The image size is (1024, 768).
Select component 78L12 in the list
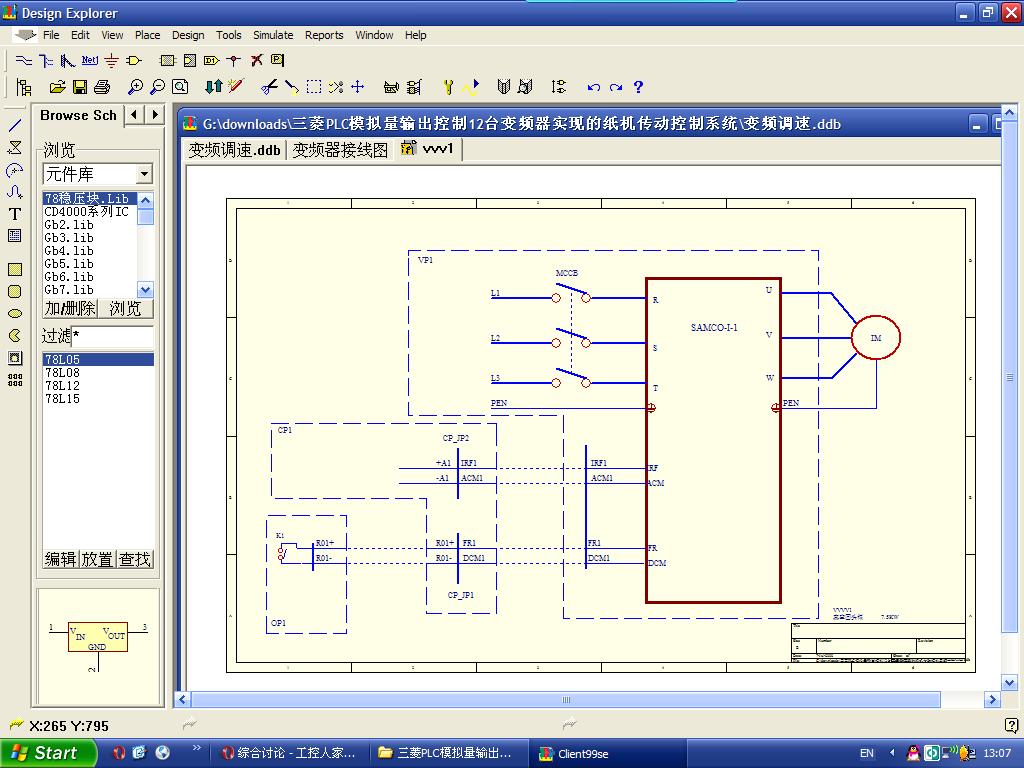62,386
